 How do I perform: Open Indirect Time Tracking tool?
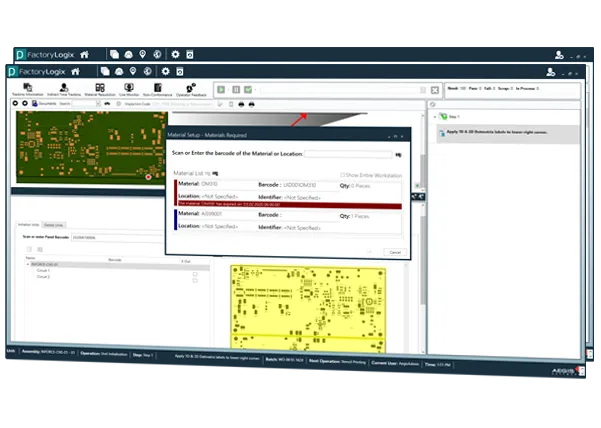pos(64,90)
